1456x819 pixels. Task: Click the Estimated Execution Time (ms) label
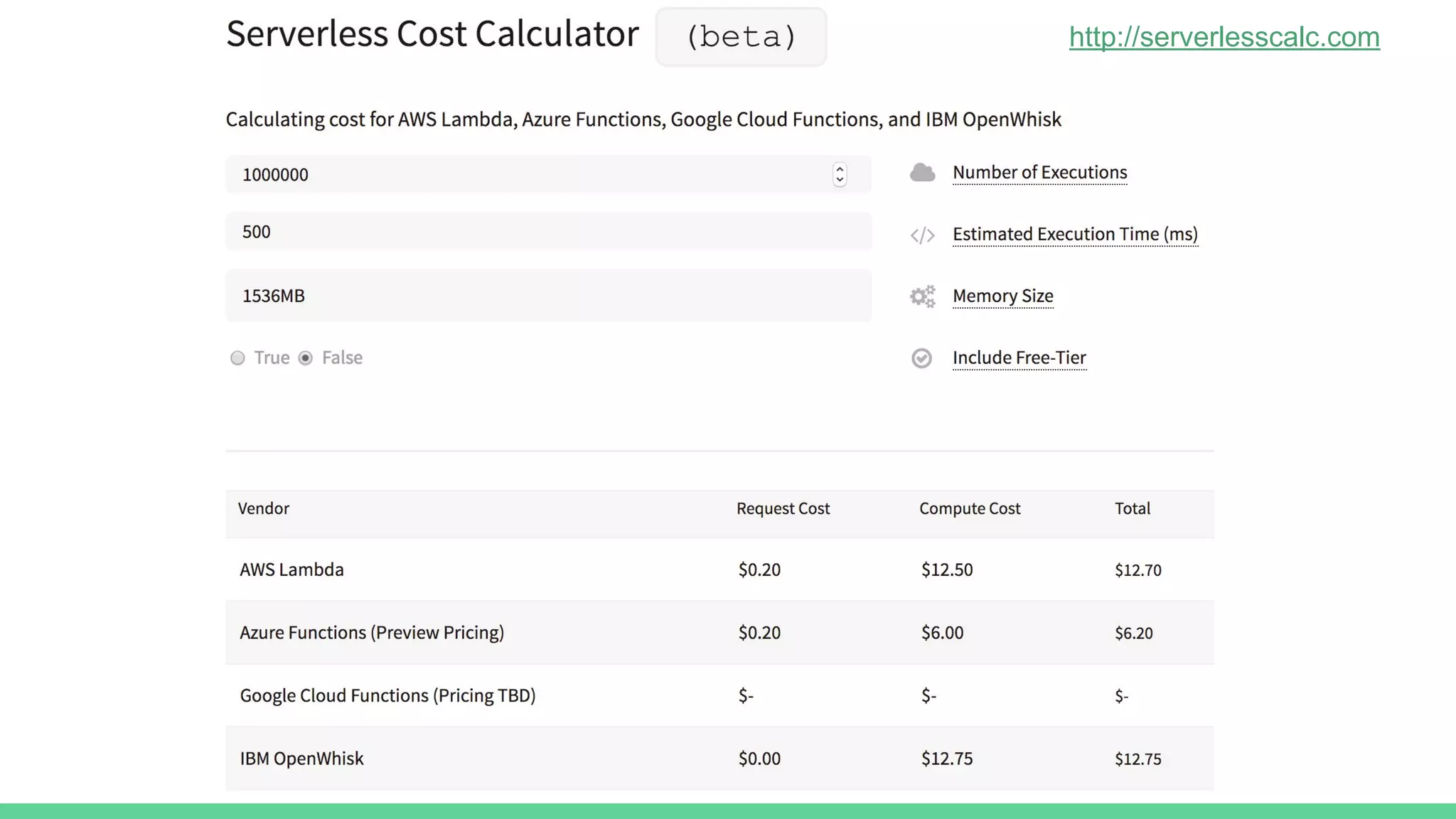1075,235
